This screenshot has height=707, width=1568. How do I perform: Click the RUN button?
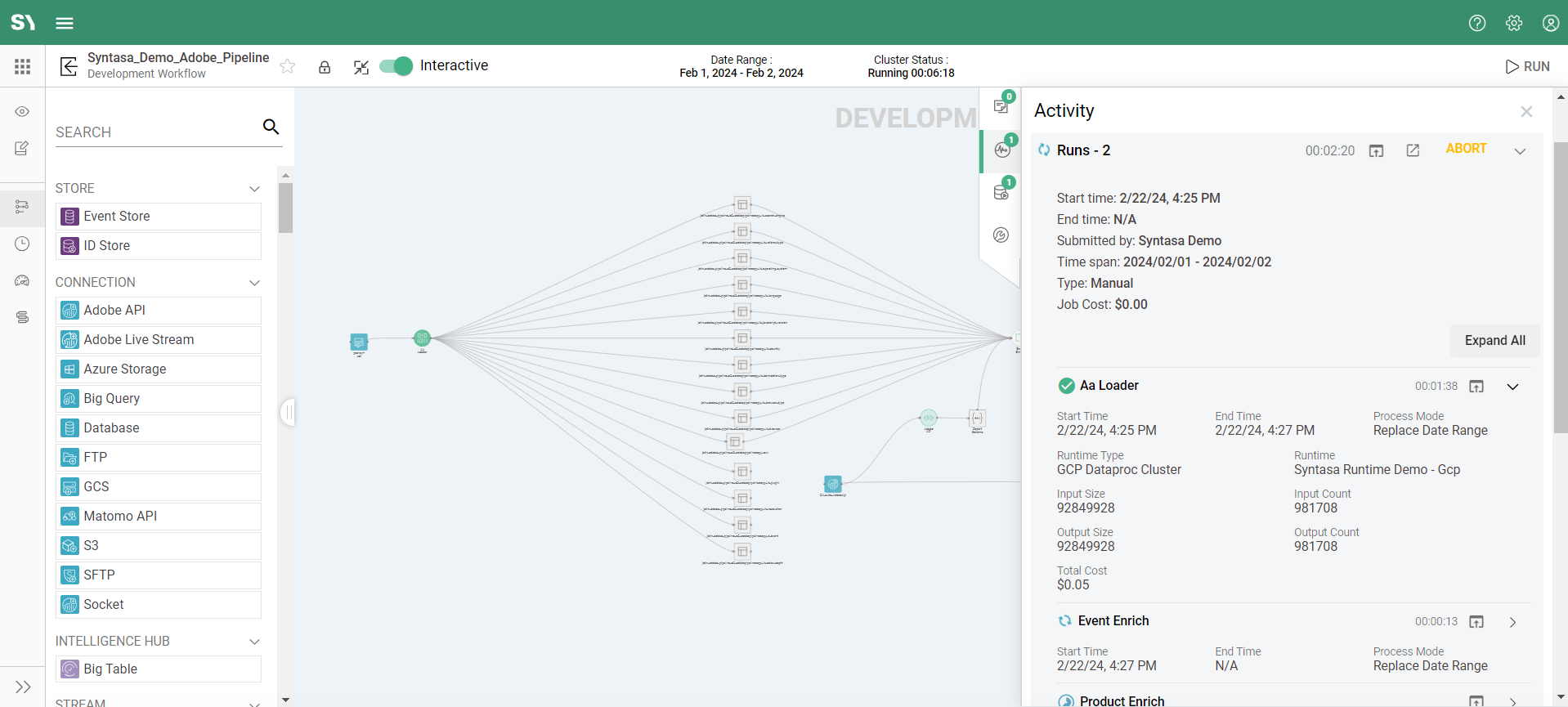pyautogui.click(x=1527, y=66)
